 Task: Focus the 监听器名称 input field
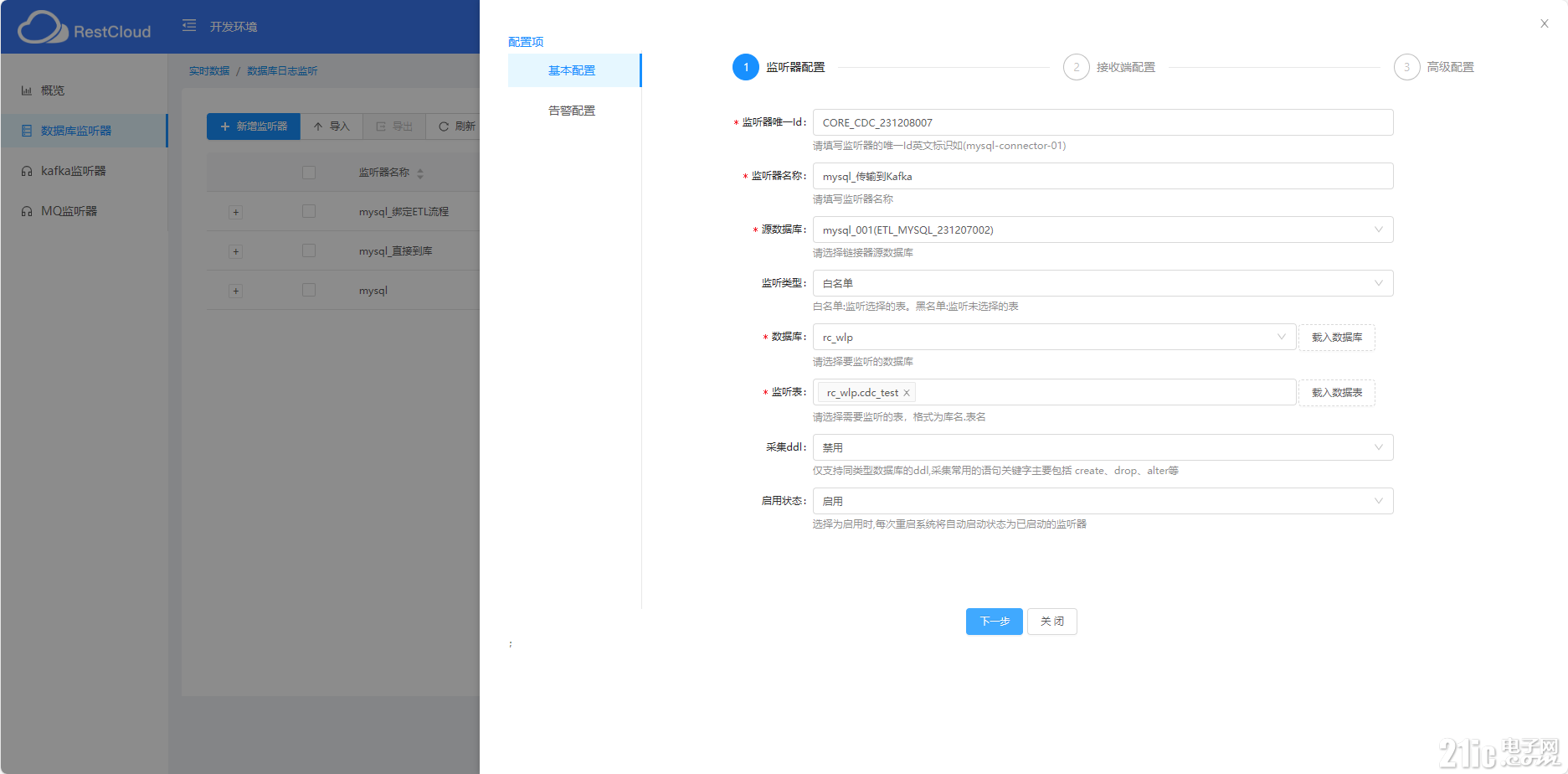pos(1103,176)
